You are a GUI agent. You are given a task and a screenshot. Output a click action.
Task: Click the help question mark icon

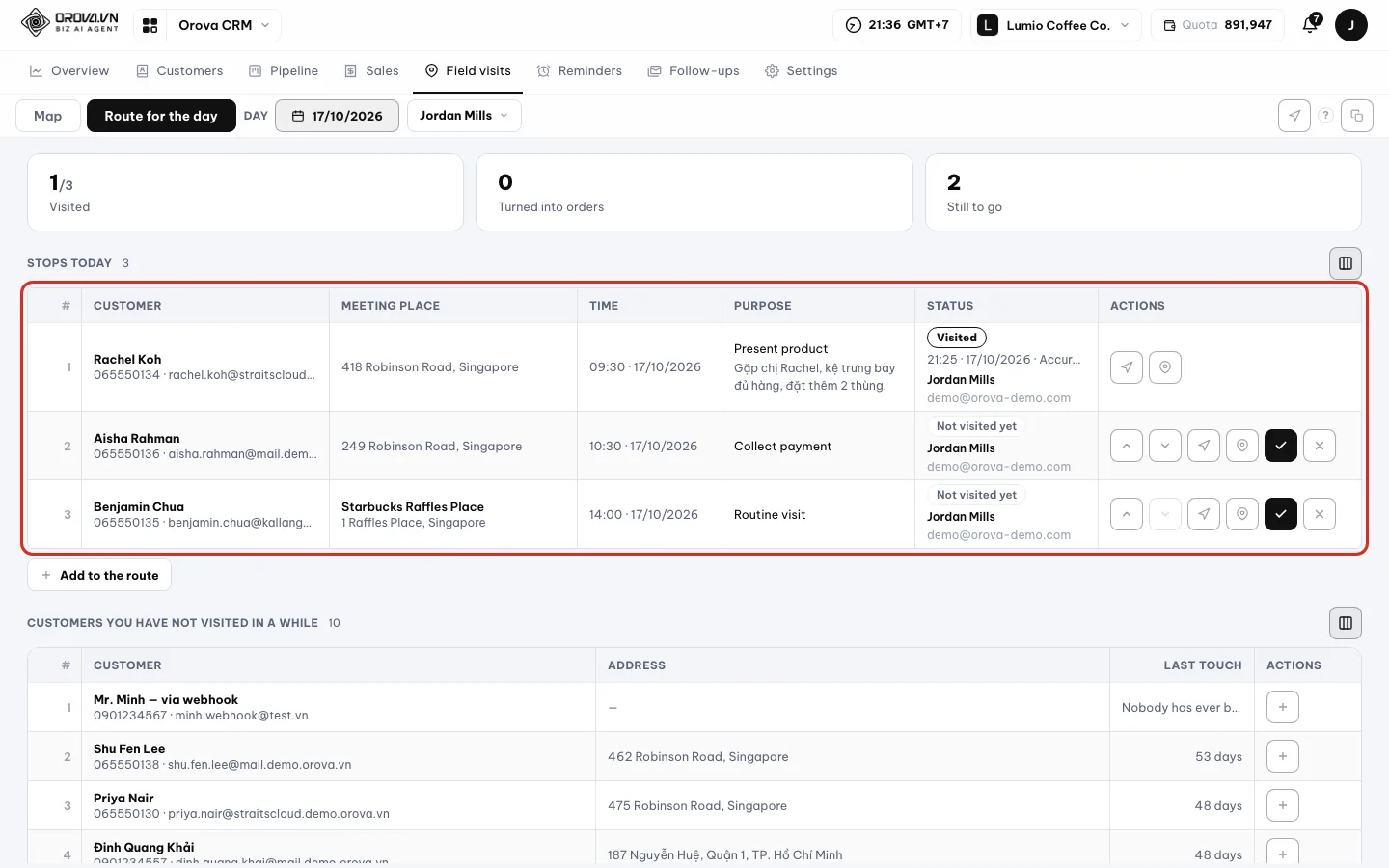point(1325,116)
